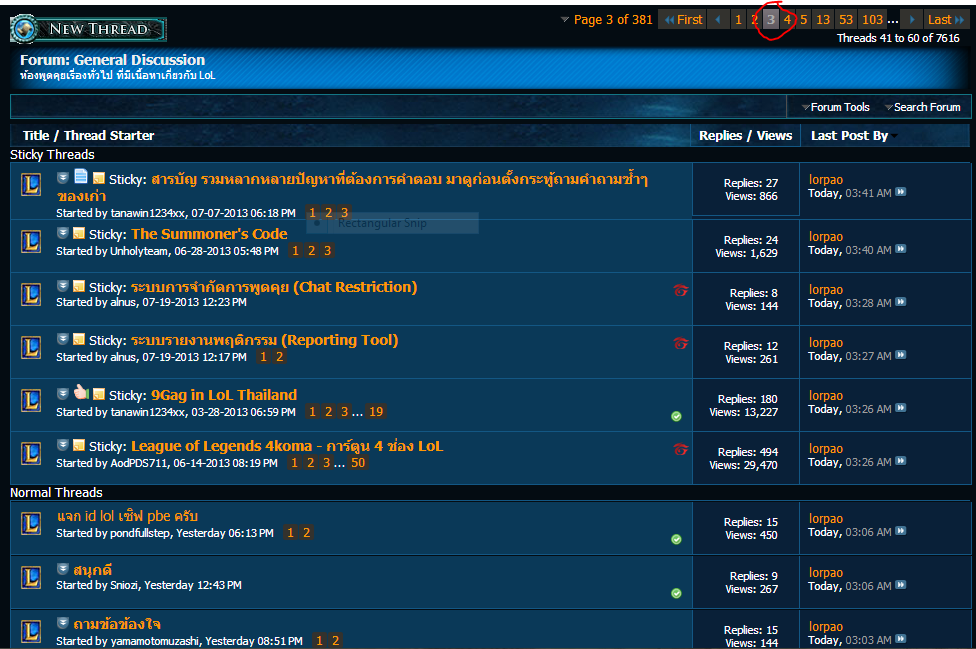
Task: Click green checkmark icon on 9Gag row
Action: (677, 416)
